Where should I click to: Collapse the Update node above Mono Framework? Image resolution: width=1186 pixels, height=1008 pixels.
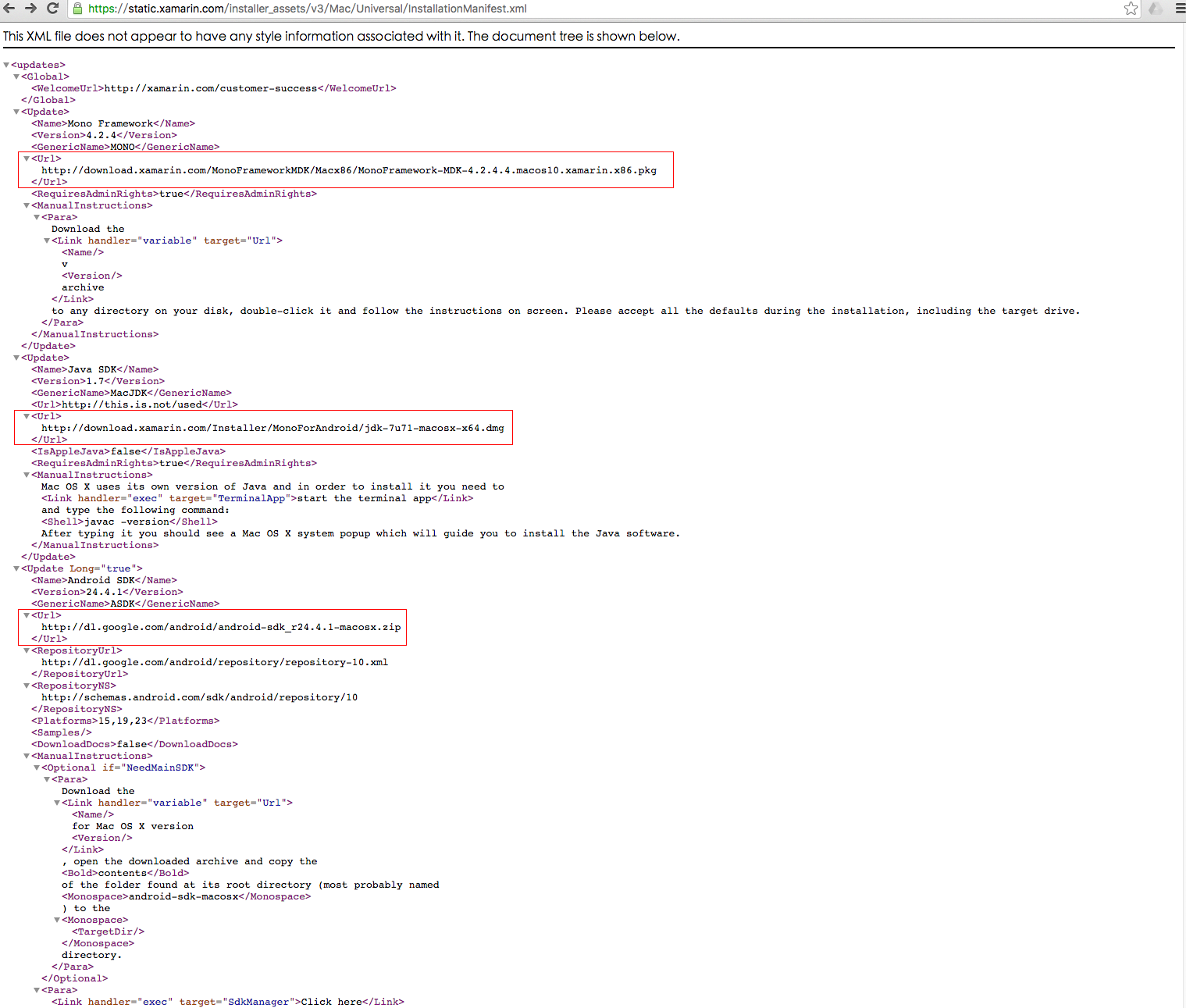[17, 112]
